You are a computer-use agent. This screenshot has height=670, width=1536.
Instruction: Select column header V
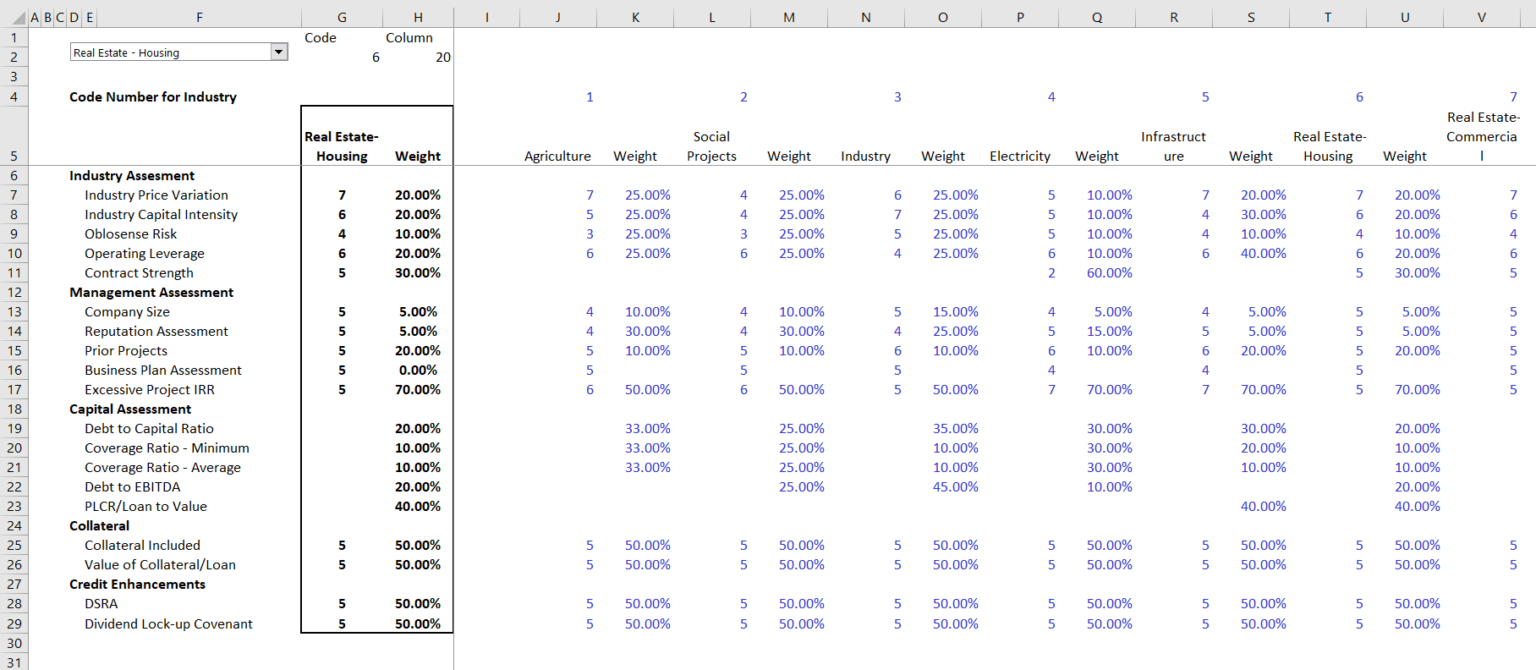[x=1480, y=16]
